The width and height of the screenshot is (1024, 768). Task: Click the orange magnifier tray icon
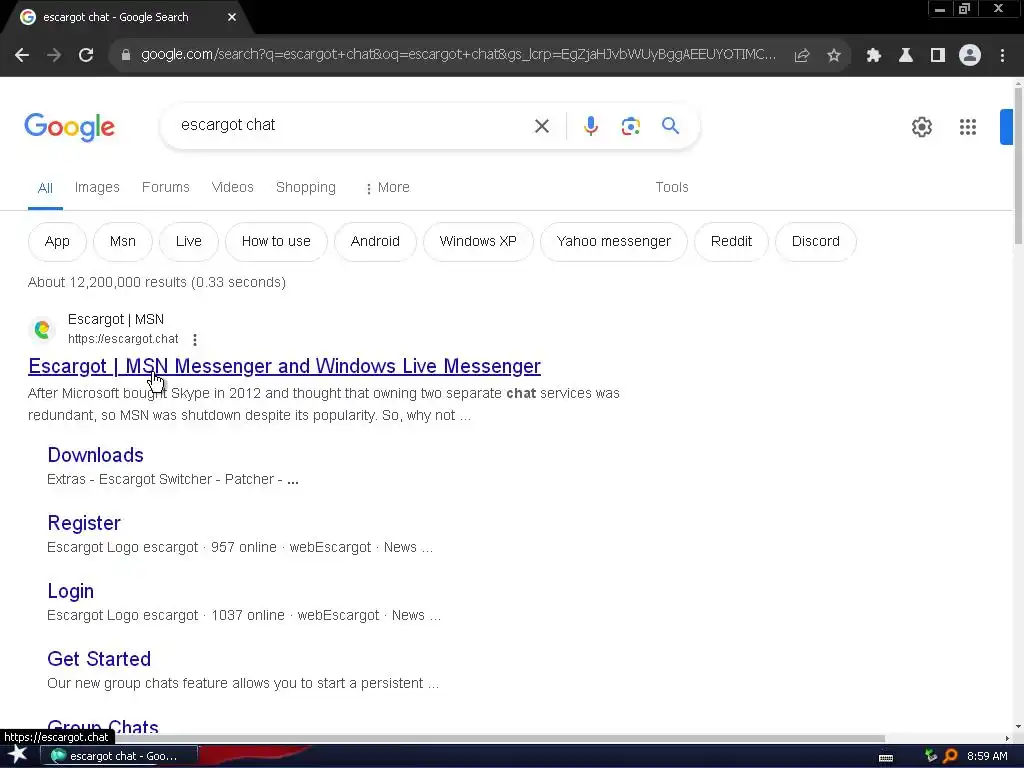[x=950, y=756]
